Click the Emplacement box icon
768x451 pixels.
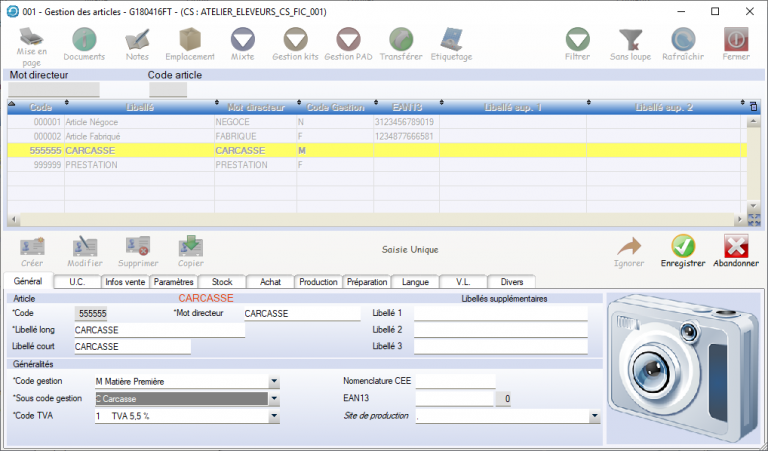pos(190,39)
